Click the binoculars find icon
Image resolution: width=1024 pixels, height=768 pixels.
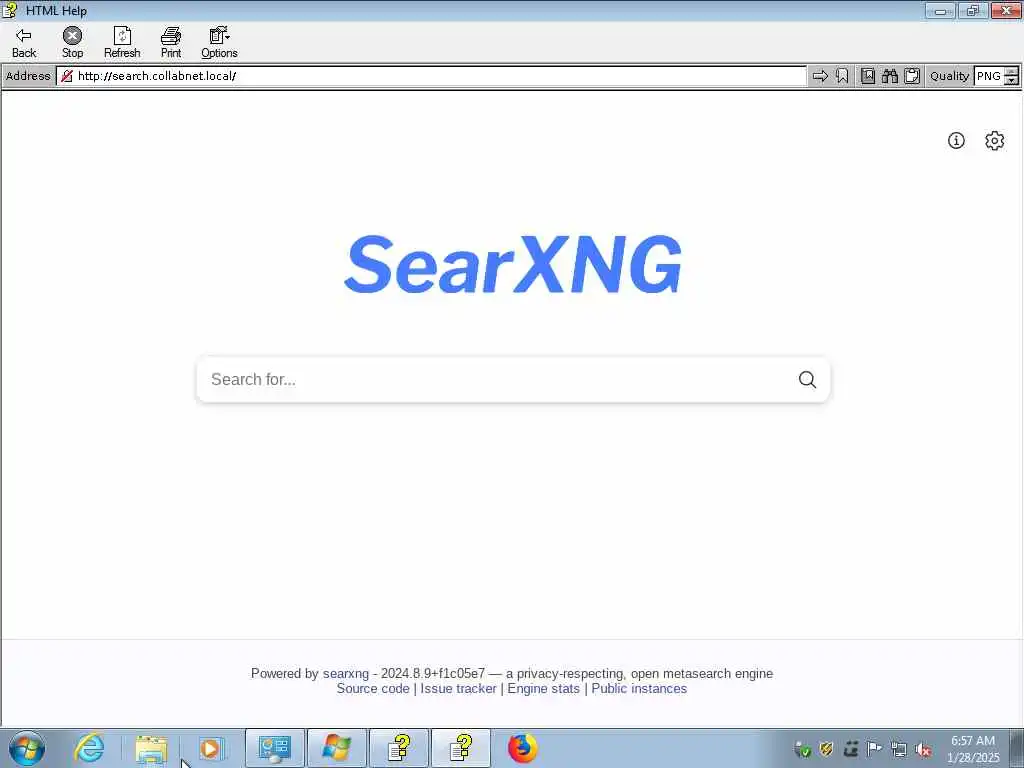coord(890,76)
